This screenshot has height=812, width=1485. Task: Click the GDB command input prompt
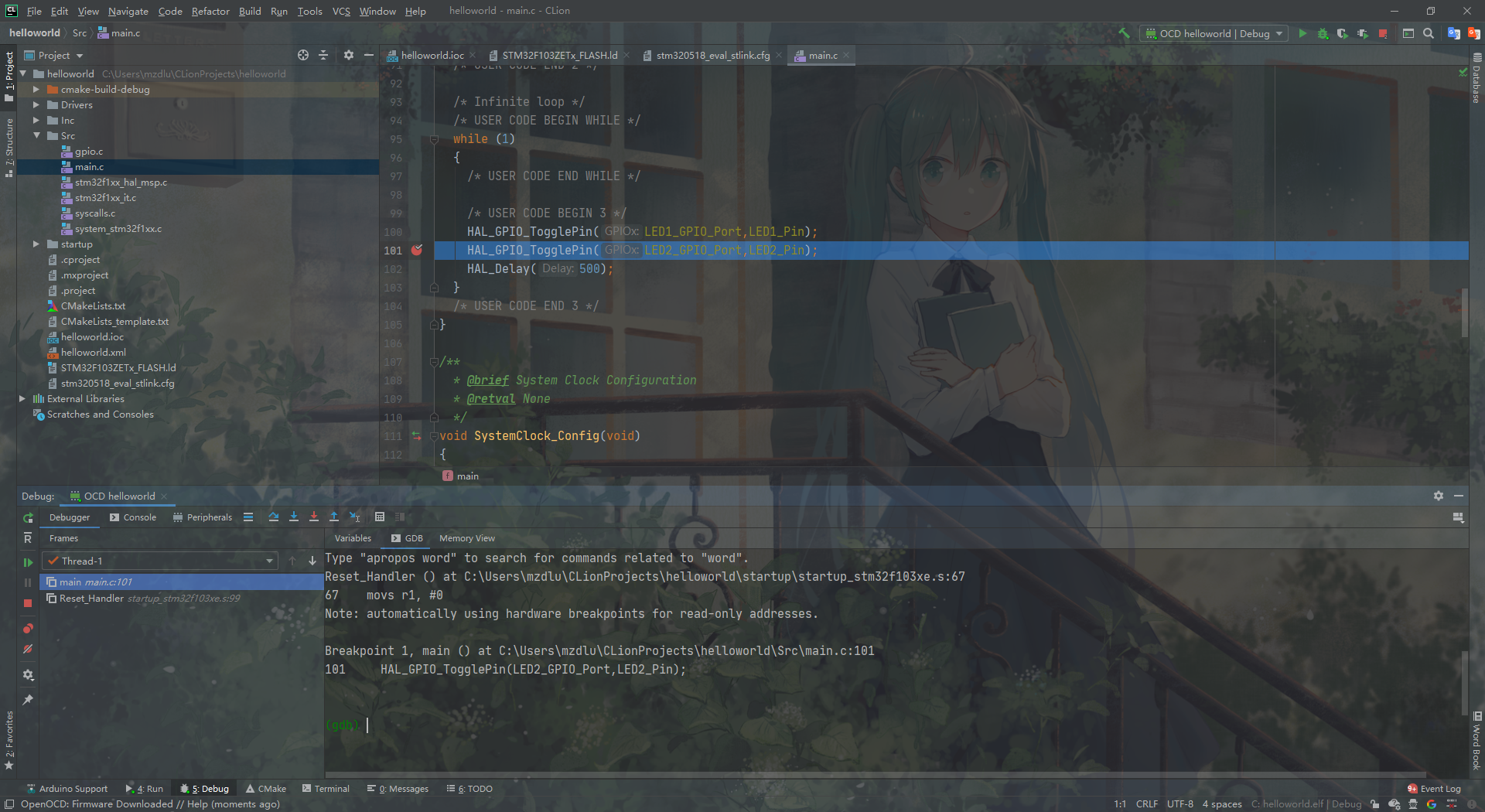click(x=370, y=725)
